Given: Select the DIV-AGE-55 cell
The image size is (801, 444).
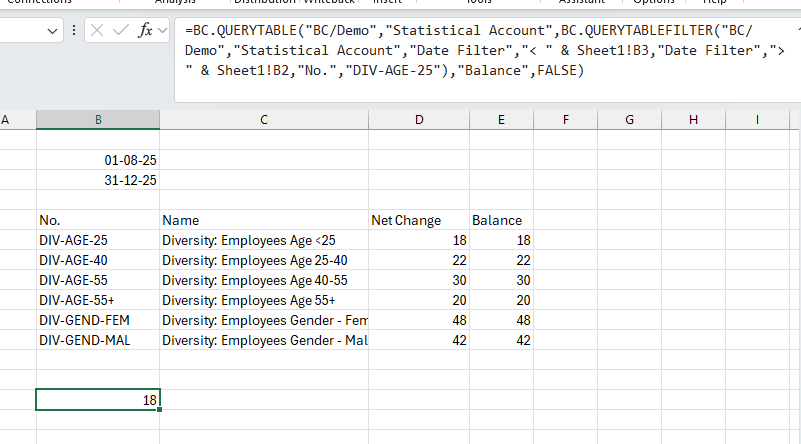Looking at the screenshot, I should pos(98,280).
